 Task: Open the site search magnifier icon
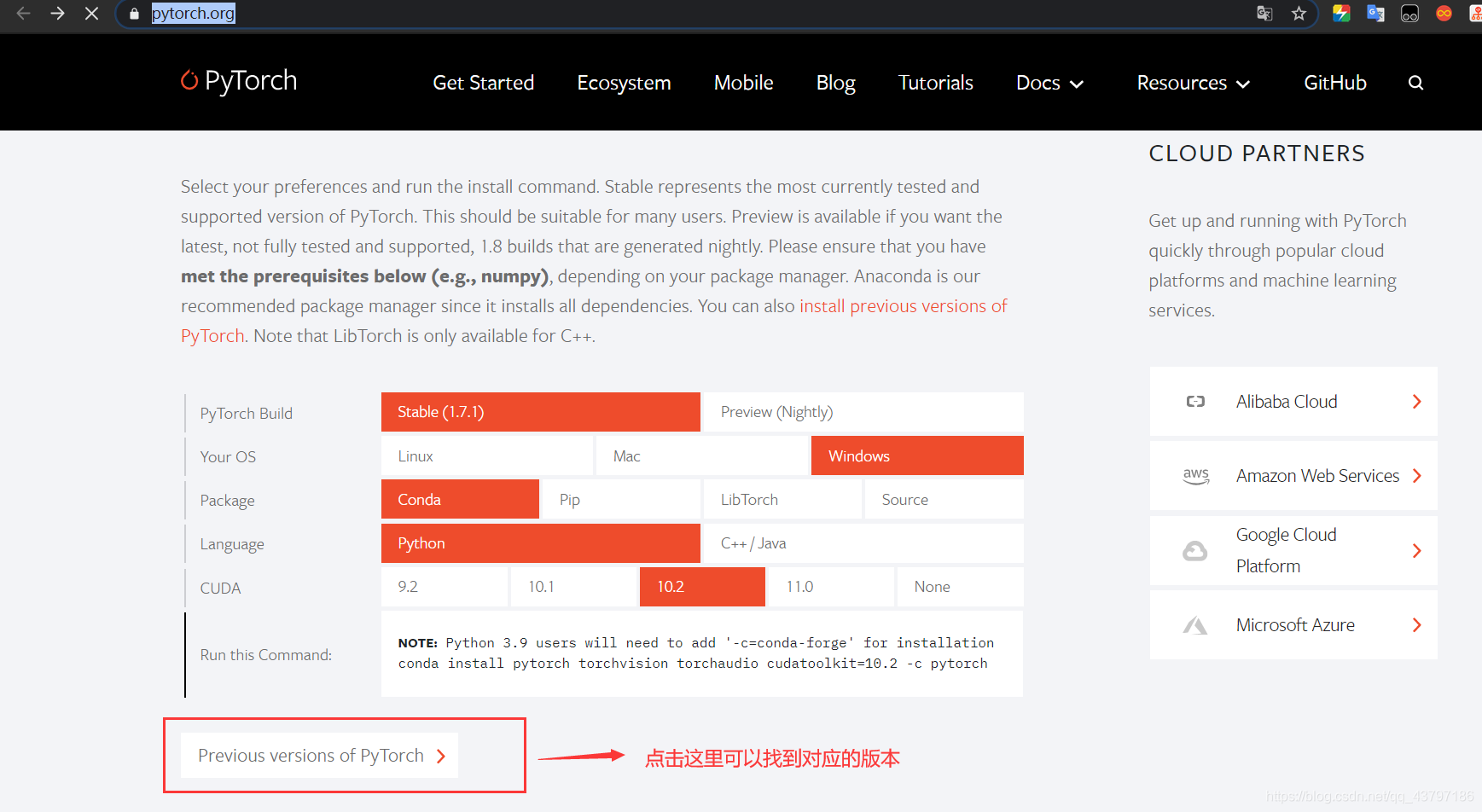[x=1415, y=83]
